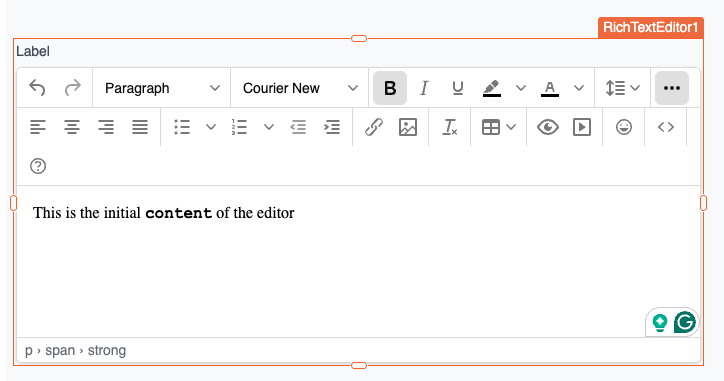The width and height of the screenshot is (724, 381).
Task: Click the bold word content
Action: pos(179,213)
